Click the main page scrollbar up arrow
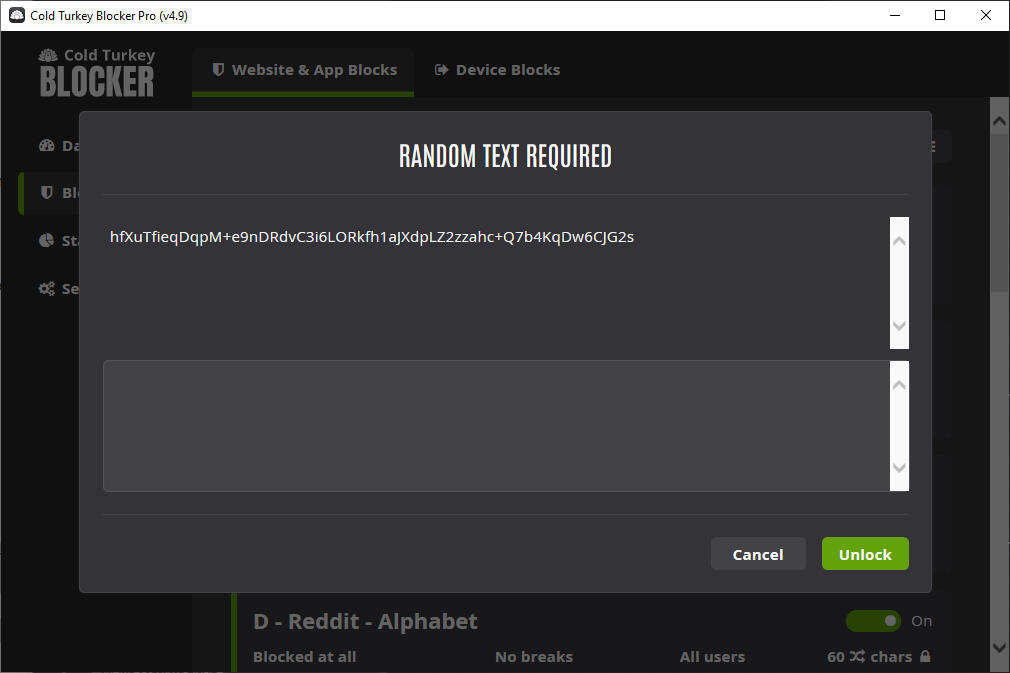Viewport: 1010px width, 673px height. 999,121
